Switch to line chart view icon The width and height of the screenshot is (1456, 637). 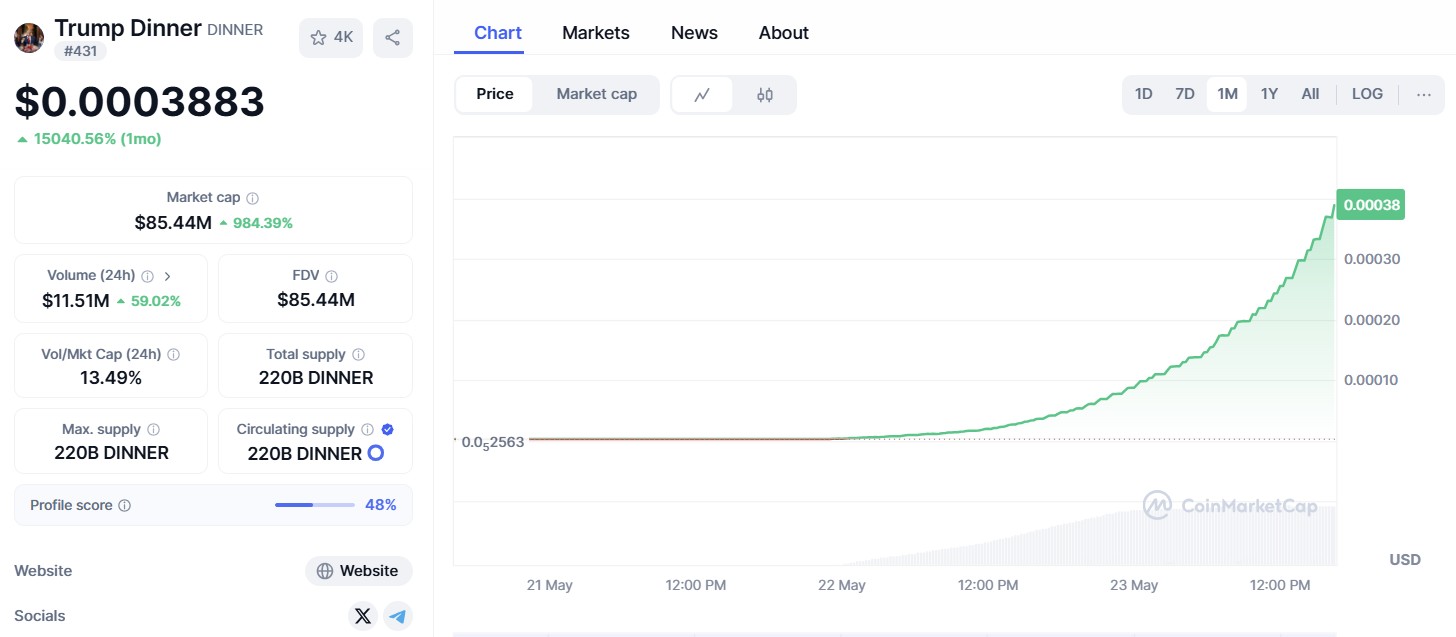702,95
